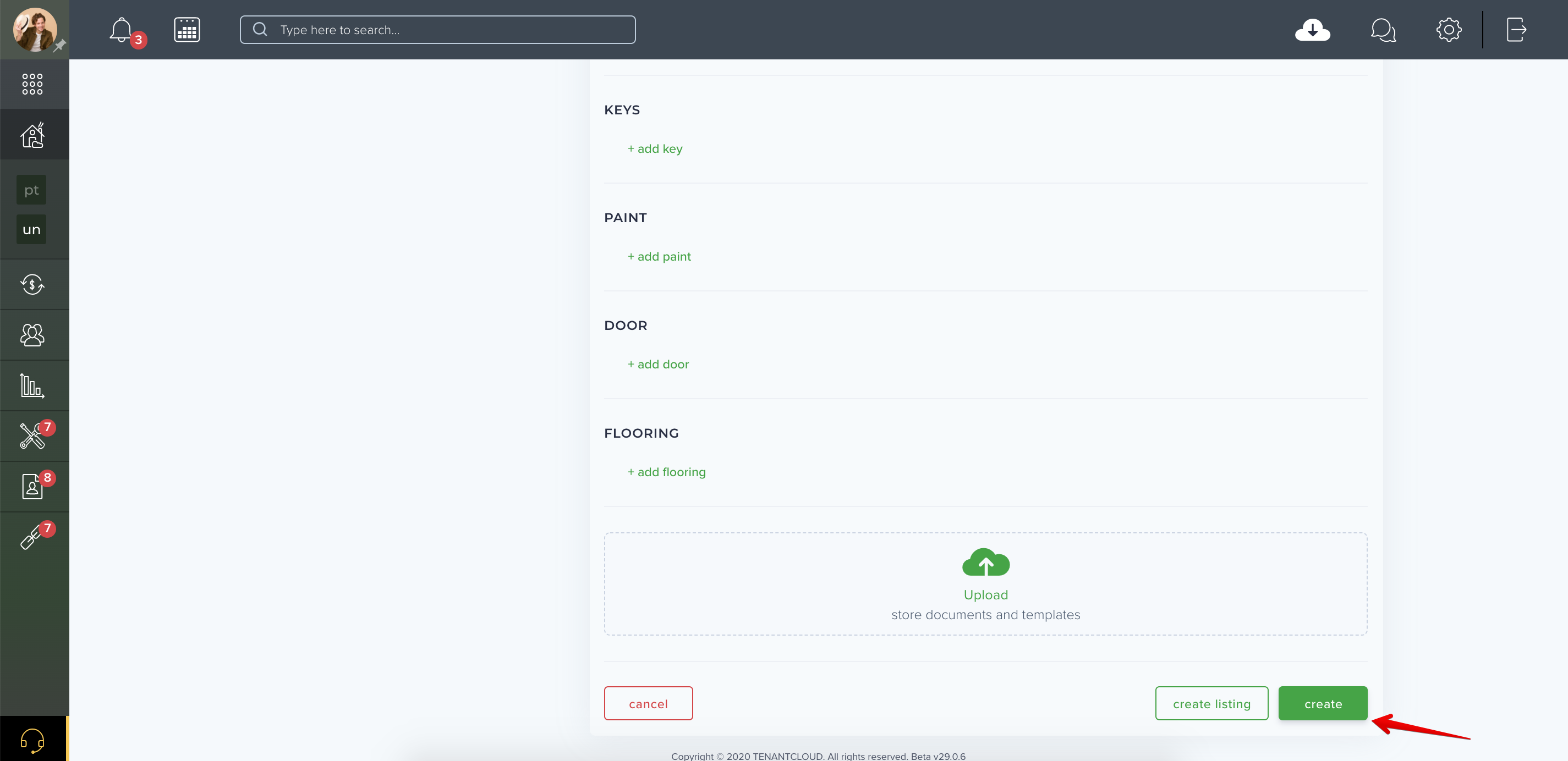Click '+ add key' link
The image size is (1568, 761).
click(655, 148)
